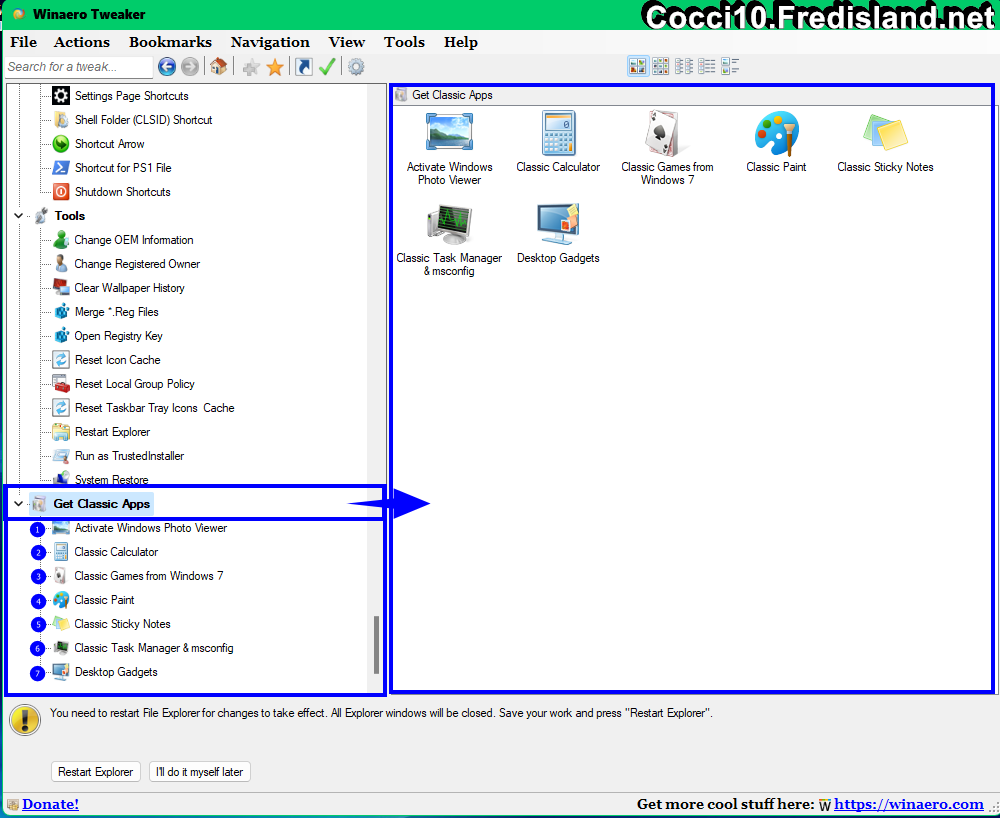Open the Help menu
This screenshot has width=1000, height=818.
tap(460, 42)
